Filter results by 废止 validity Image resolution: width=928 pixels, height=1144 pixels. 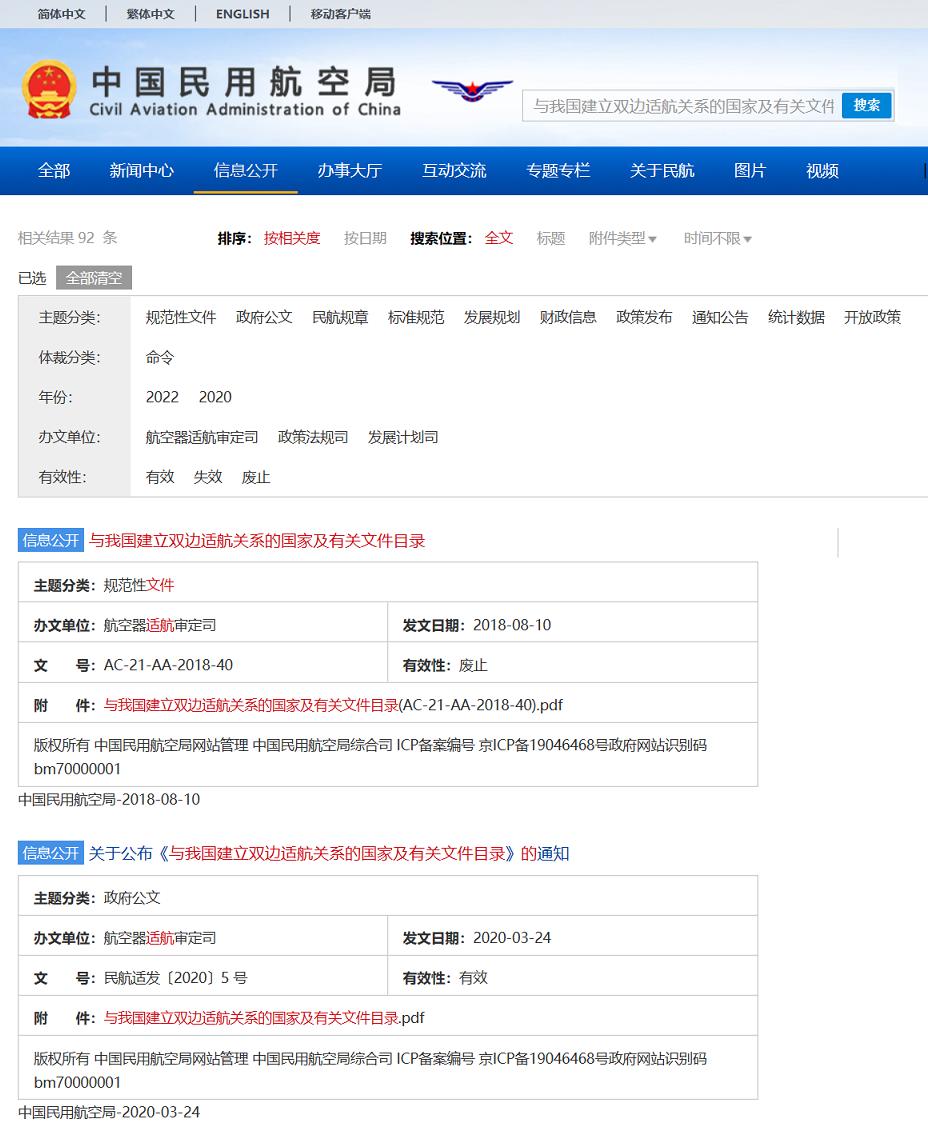255,477
